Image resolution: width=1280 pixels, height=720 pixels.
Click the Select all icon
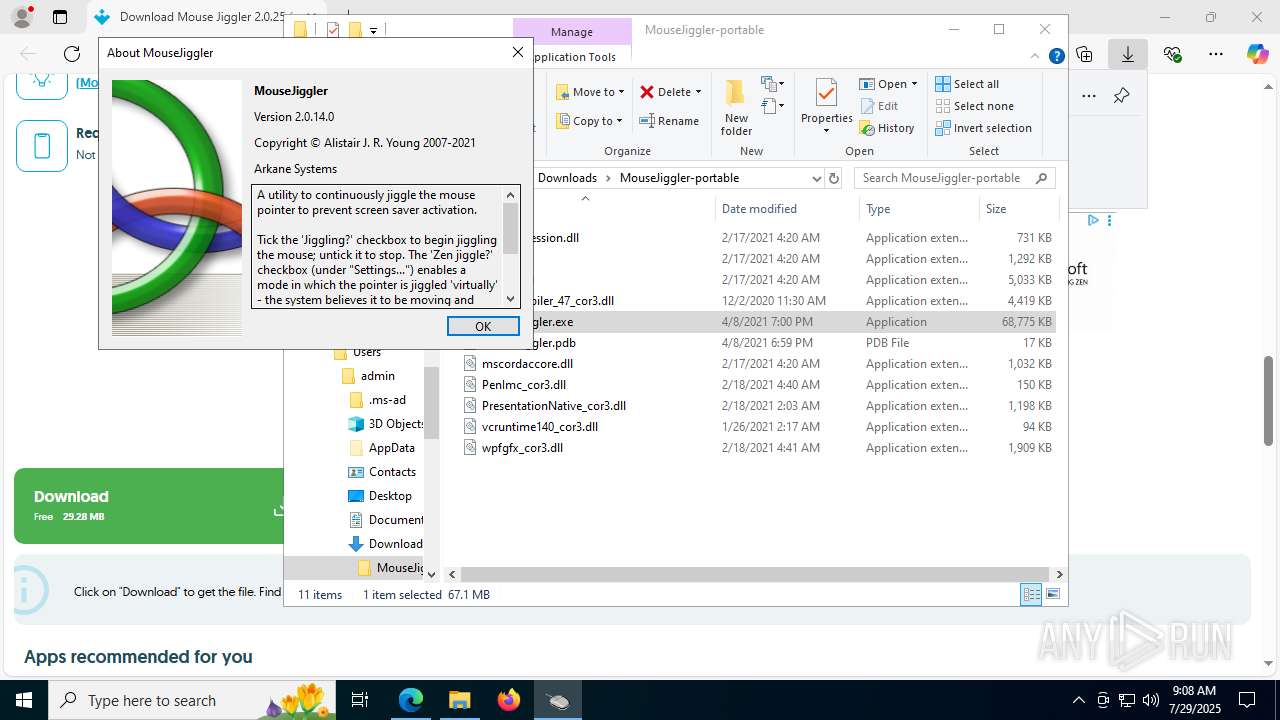click(943, 84)
